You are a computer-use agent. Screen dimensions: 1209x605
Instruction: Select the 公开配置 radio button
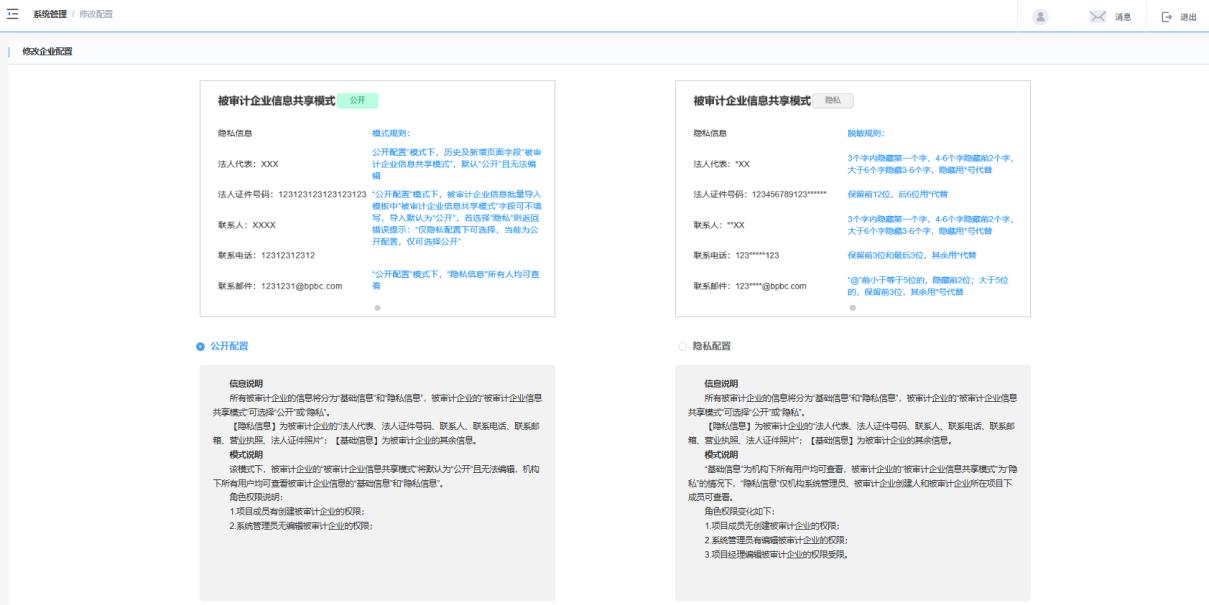pyautogui.click(x=201, y=346)
